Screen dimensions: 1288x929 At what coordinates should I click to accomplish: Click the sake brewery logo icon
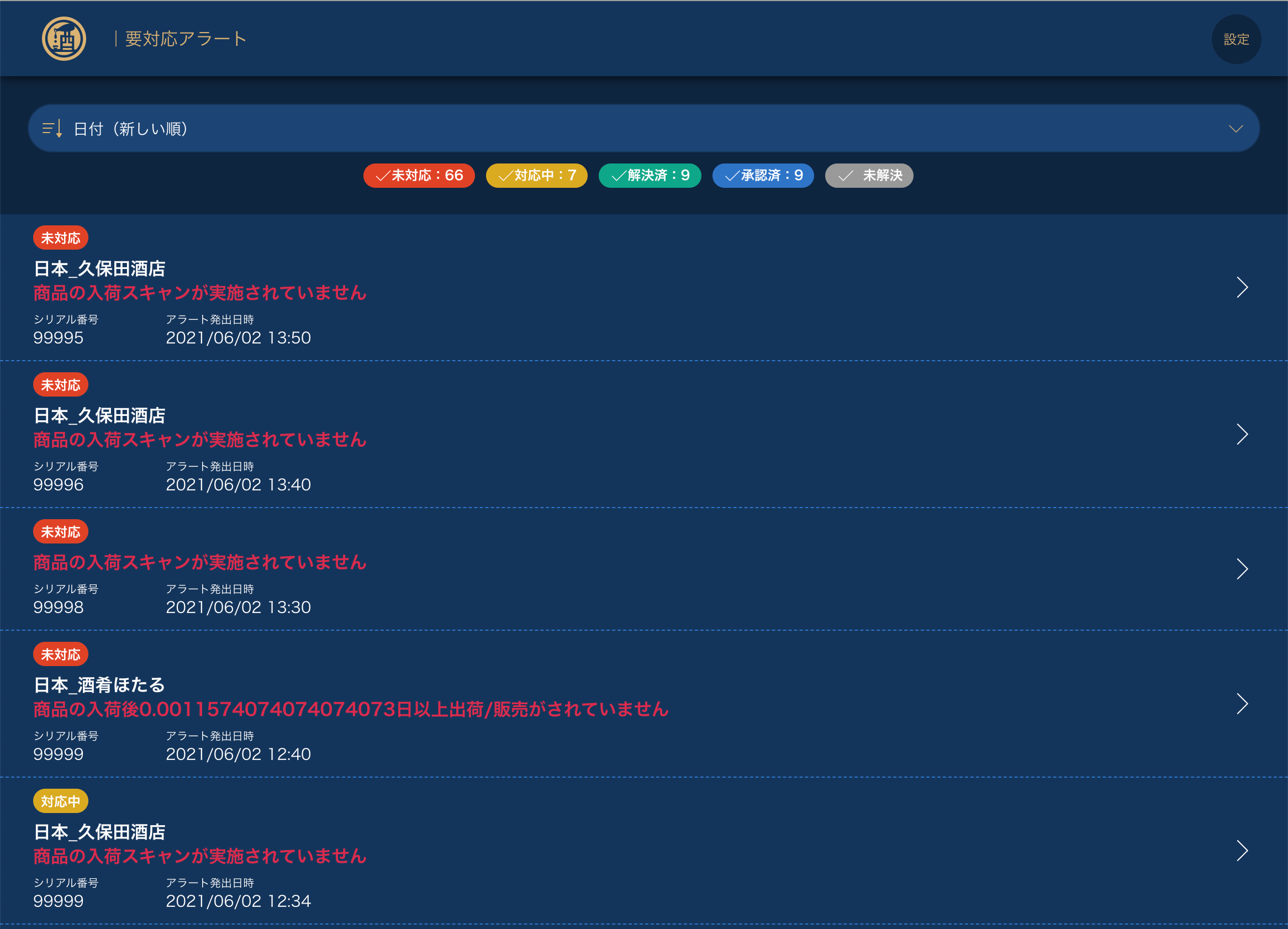click(x=64, y=39)
